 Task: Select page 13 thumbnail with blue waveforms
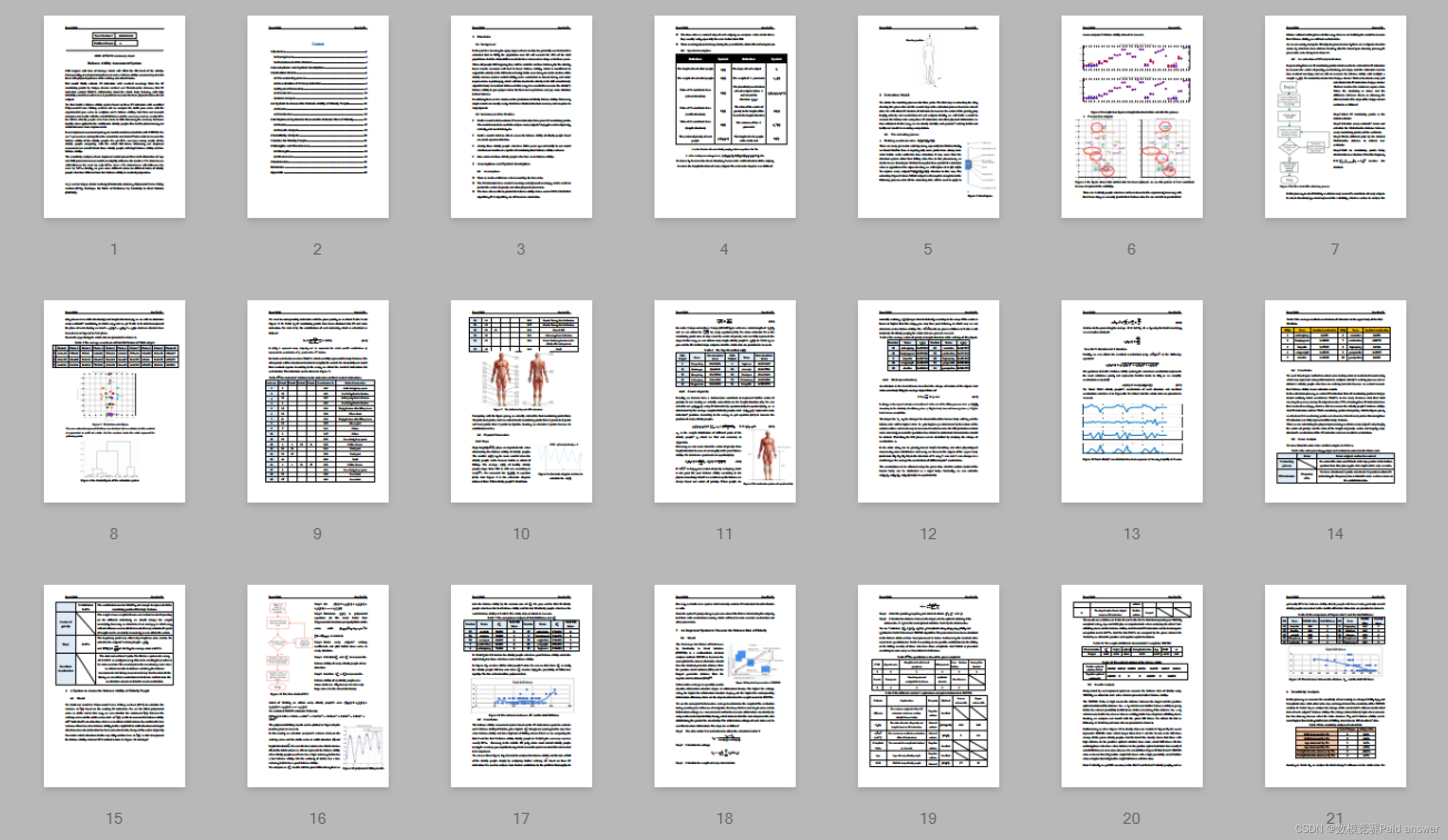1132,401
